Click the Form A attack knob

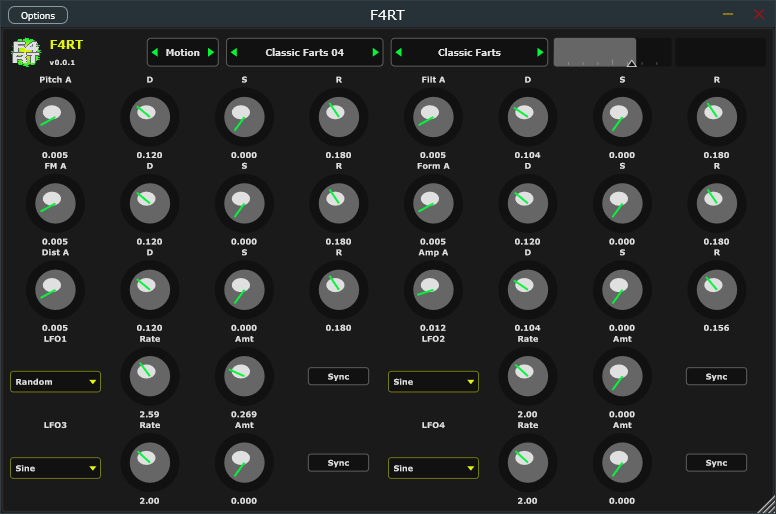[433, 204]
